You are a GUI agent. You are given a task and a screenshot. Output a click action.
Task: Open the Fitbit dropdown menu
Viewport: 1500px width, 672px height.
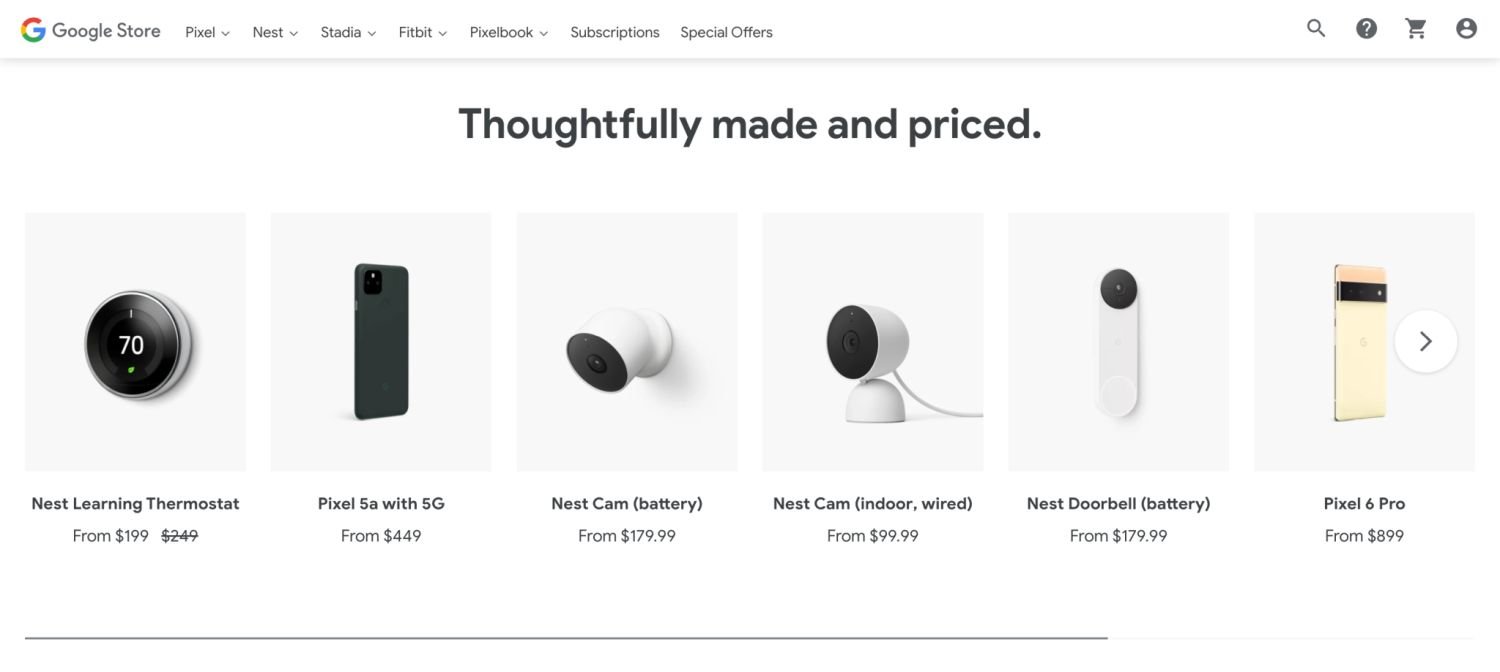[423, 32]
